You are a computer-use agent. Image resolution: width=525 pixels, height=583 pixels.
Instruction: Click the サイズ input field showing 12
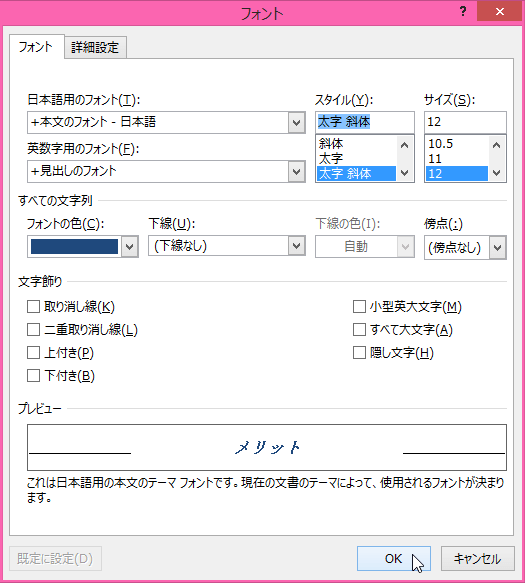click(x=465, y=122)
